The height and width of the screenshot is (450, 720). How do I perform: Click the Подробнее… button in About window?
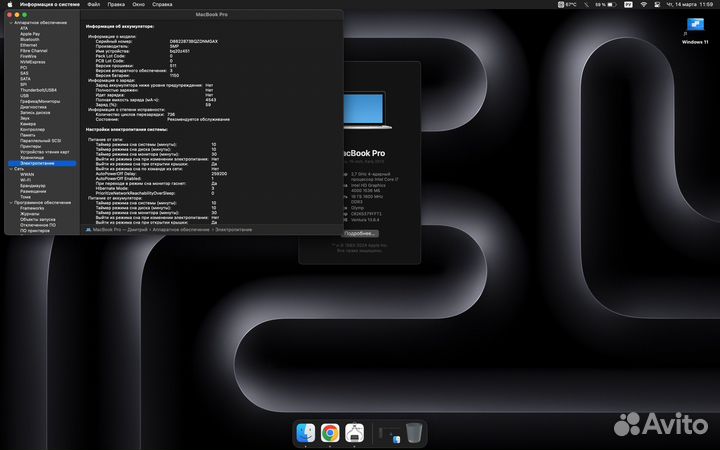(360, 233)
